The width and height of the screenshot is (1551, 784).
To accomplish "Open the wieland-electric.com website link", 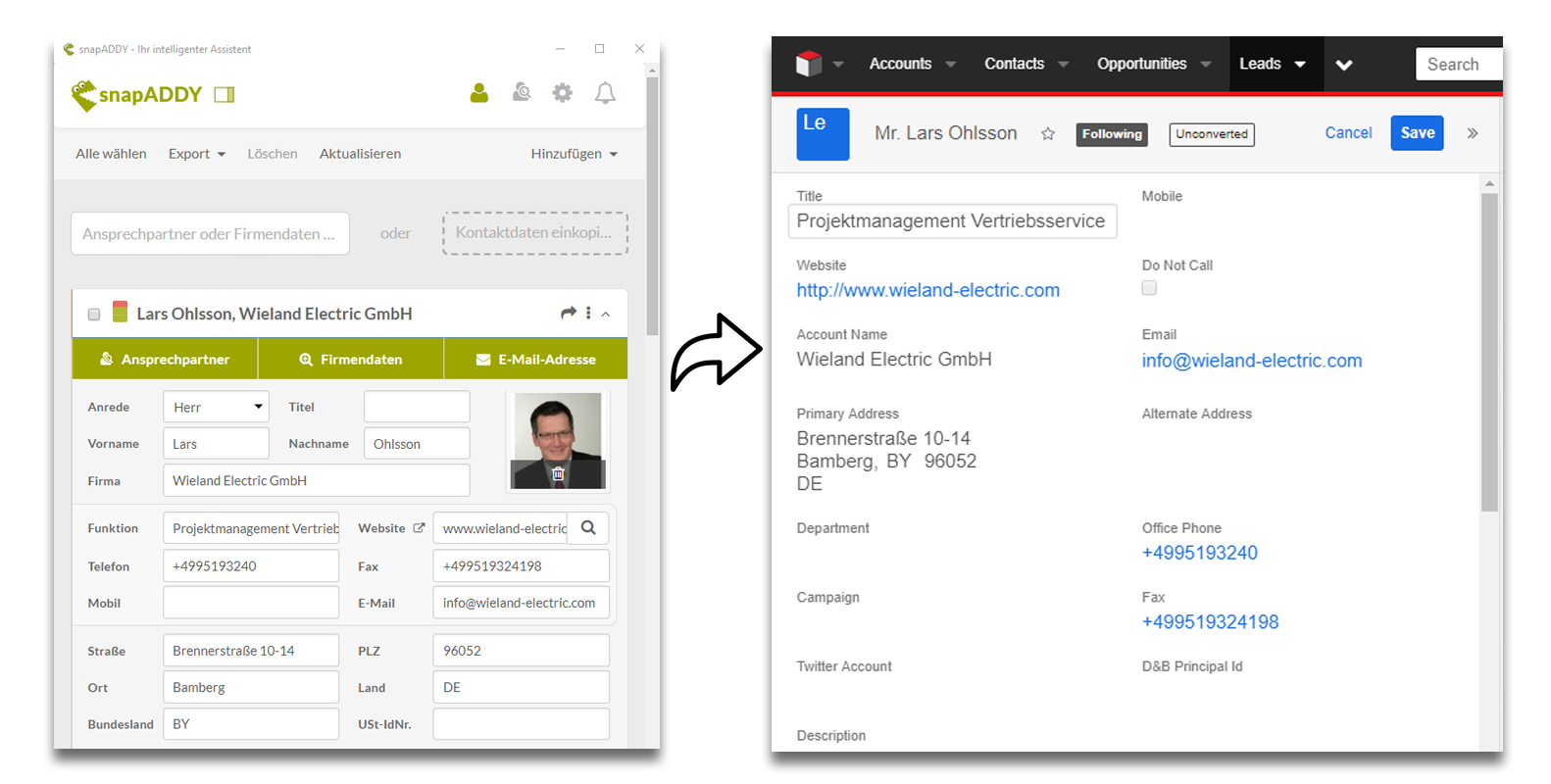I will point(927,290).
